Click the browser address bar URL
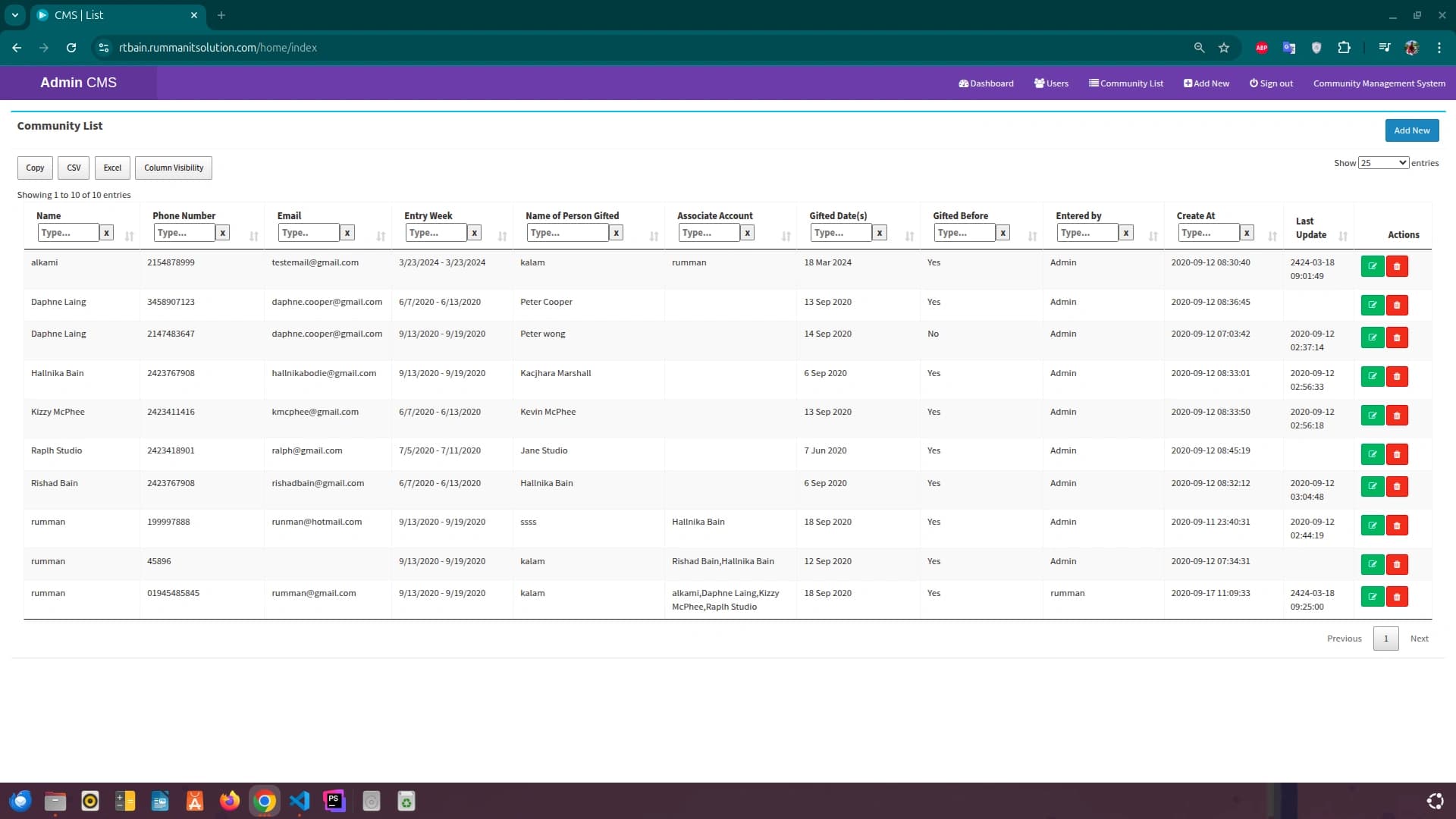 point(218,48)
